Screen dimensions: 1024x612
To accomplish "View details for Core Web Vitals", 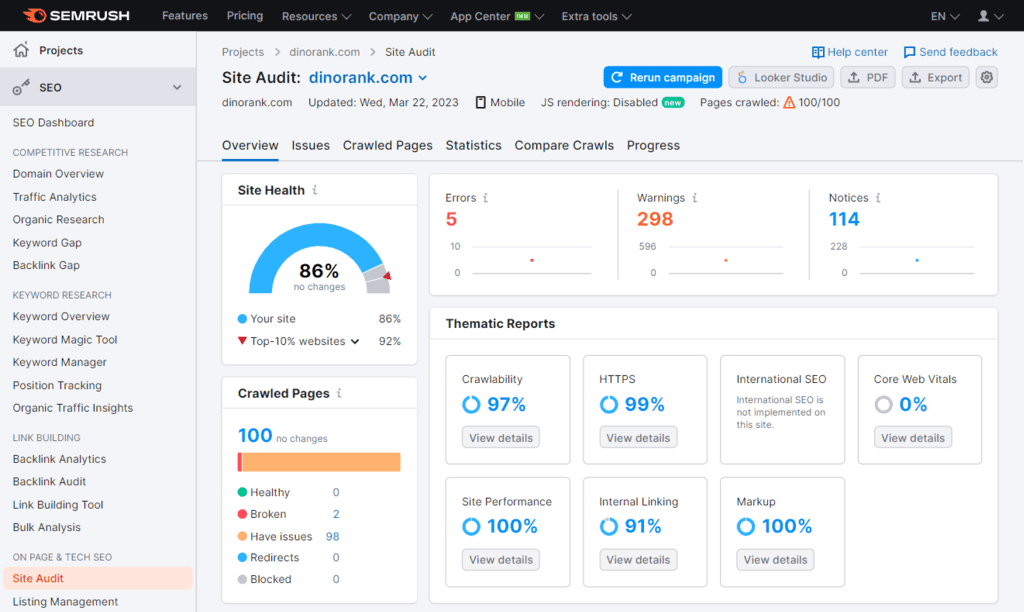I will click(913, 438).
